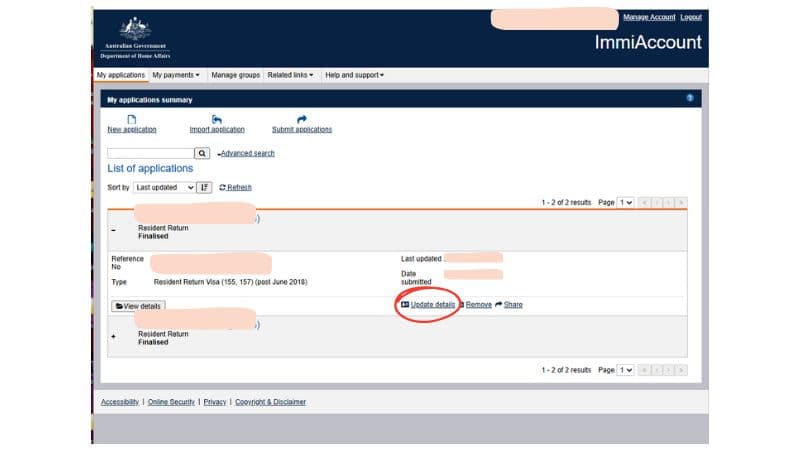Open the Copyright & Disclaimer link
This screenshot has width=800, height=450.
click(x=270, y=402)
